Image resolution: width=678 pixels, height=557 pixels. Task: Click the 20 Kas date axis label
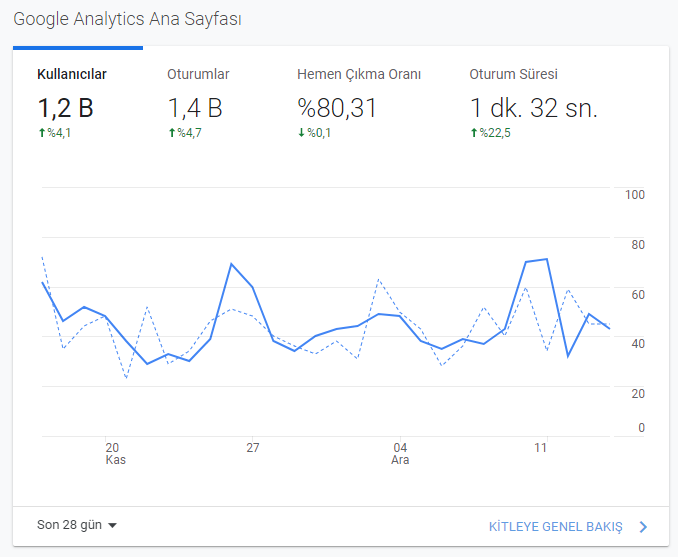point(115,453)
